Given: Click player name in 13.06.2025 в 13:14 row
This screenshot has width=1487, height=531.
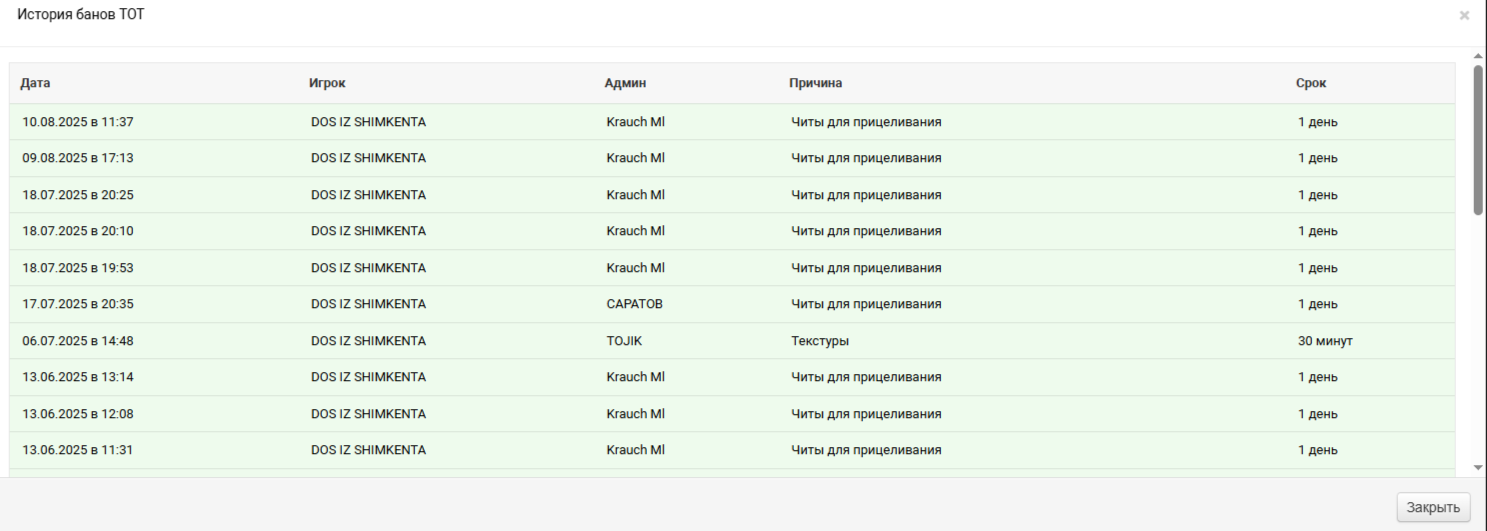Looking at the screenshot, I should pos(368,377).
